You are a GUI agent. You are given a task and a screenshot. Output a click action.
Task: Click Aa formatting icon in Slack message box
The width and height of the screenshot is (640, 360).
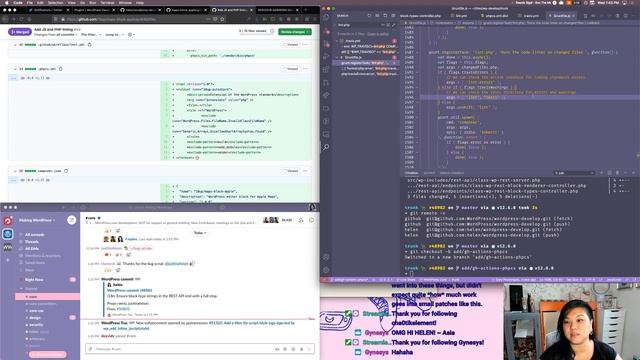pos(277,349)
